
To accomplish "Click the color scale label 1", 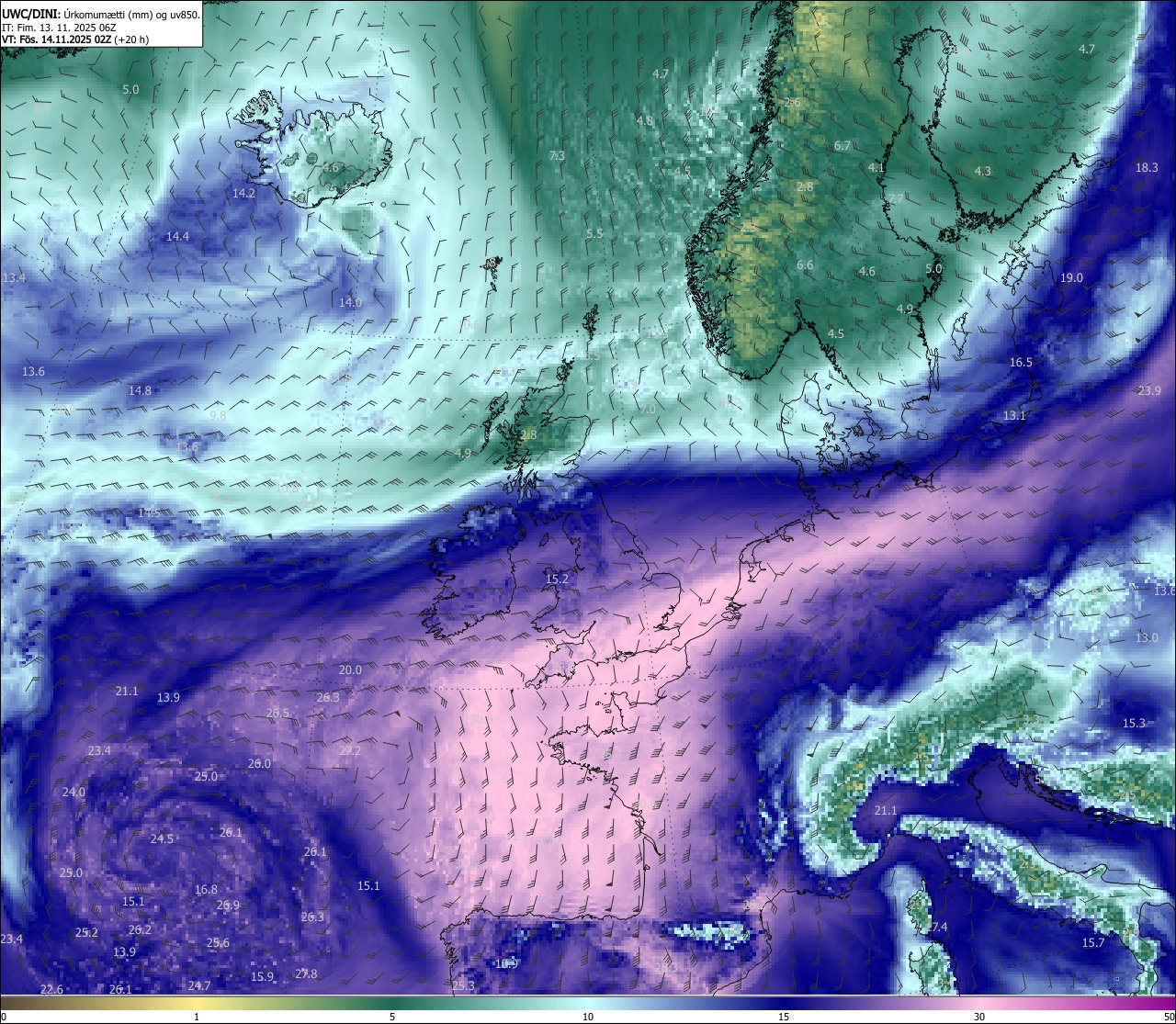I will 197,1017.
